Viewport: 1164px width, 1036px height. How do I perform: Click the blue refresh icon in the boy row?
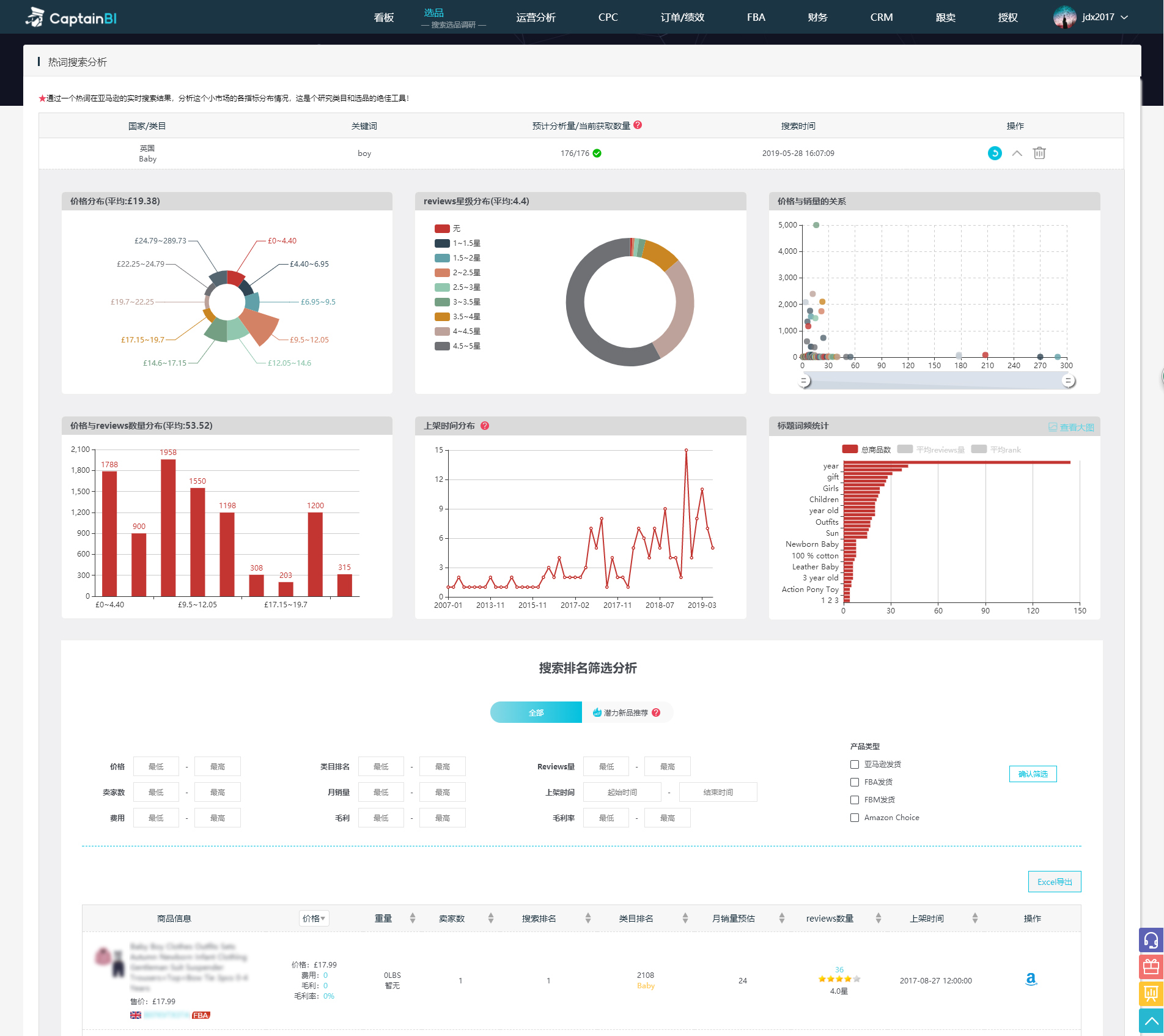(995, 154)
